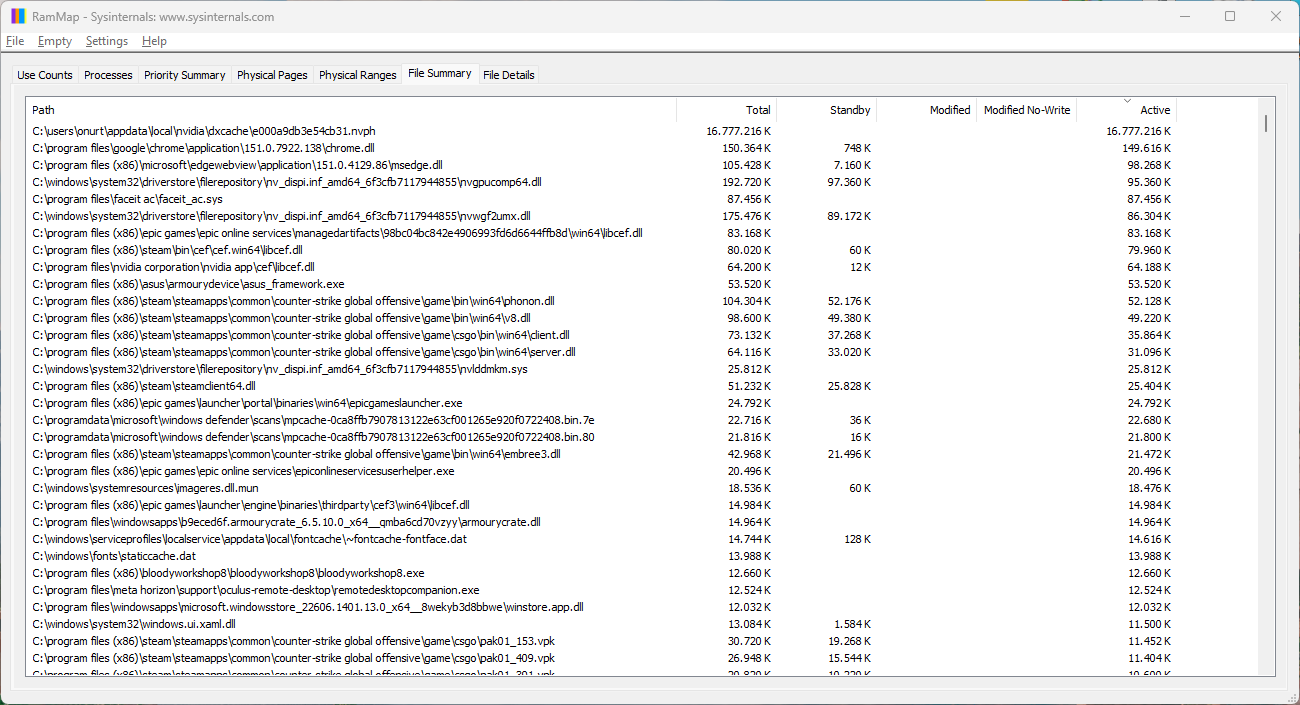Screen dimensions: 1300x705
Task: Click the 1.584 K Standby value
Action: point(852,624)
